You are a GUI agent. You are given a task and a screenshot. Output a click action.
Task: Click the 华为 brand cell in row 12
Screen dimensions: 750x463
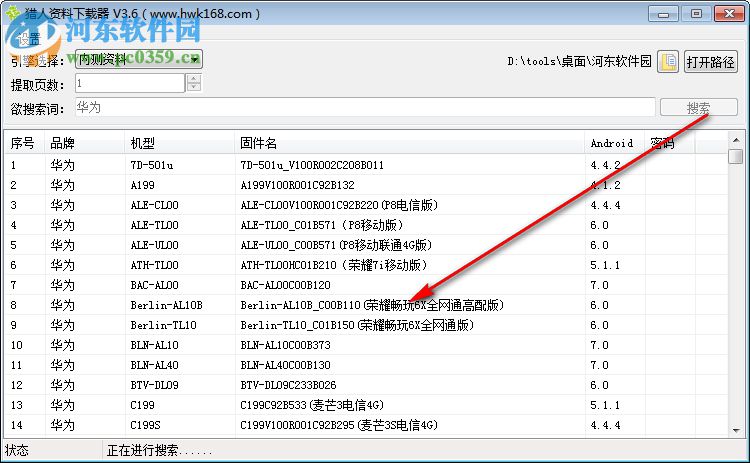[63, 385]
